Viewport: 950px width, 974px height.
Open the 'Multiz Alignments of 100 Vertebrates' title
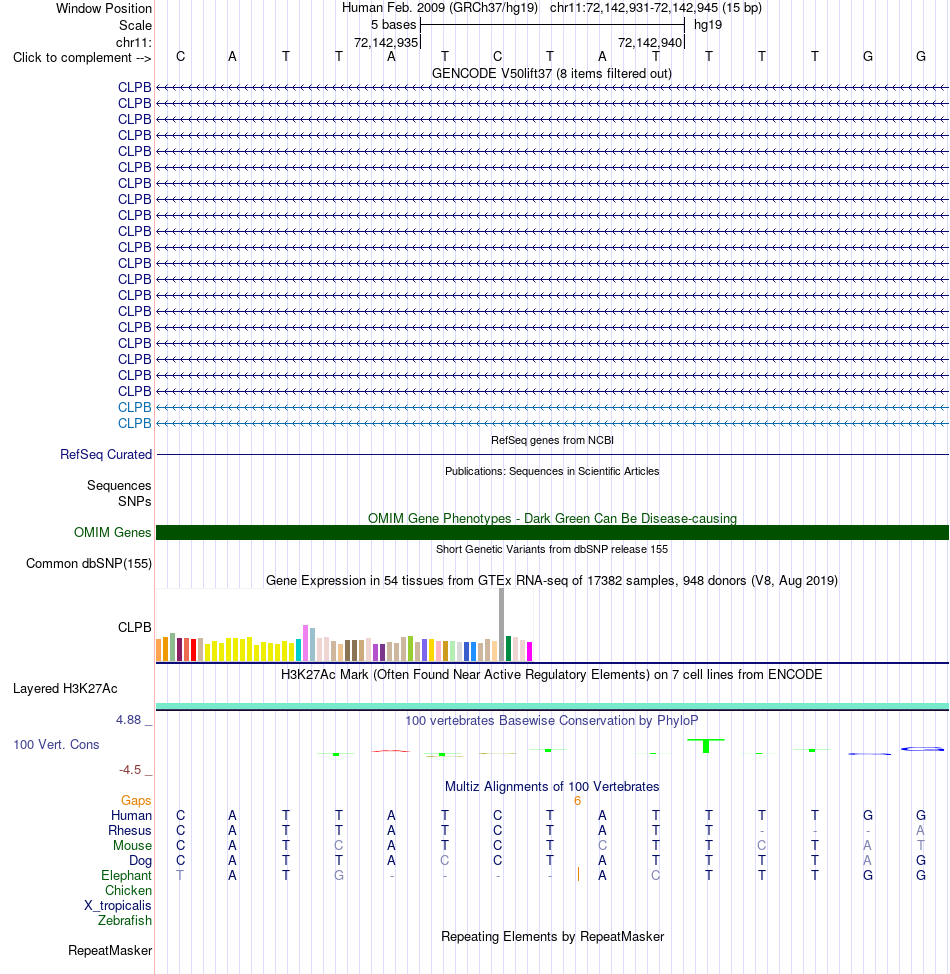[552, 787]
